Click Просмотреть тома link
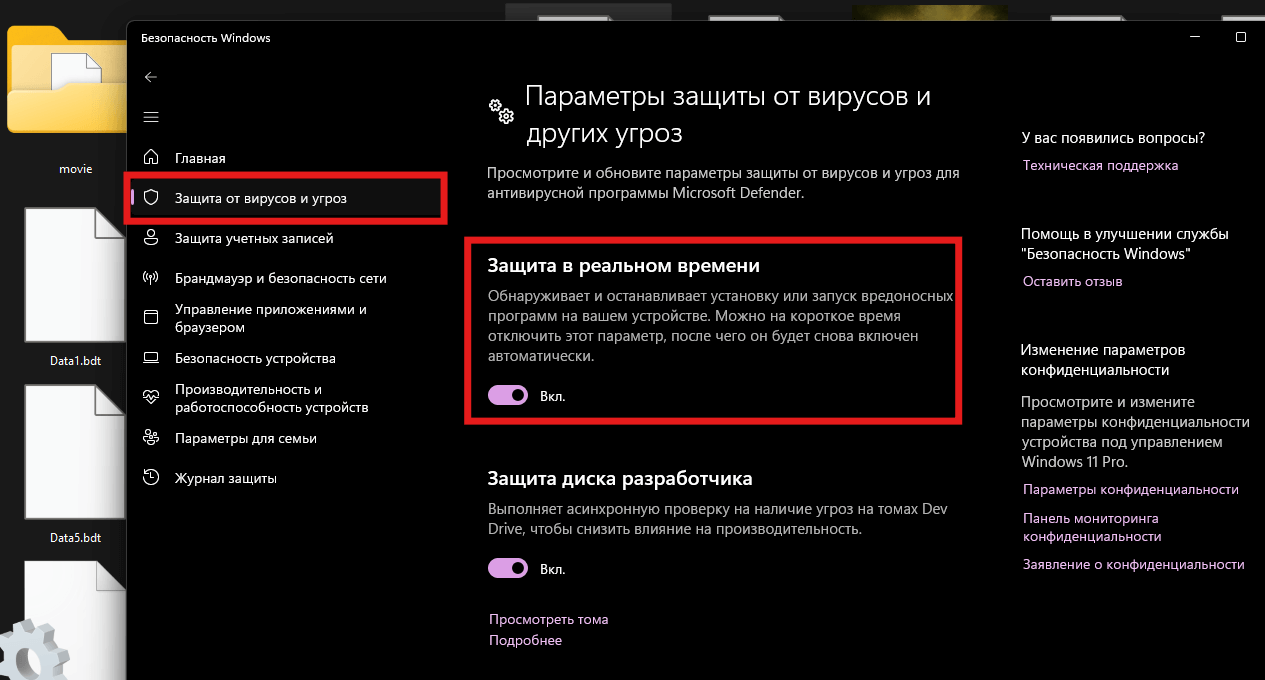 pos(548,619)
